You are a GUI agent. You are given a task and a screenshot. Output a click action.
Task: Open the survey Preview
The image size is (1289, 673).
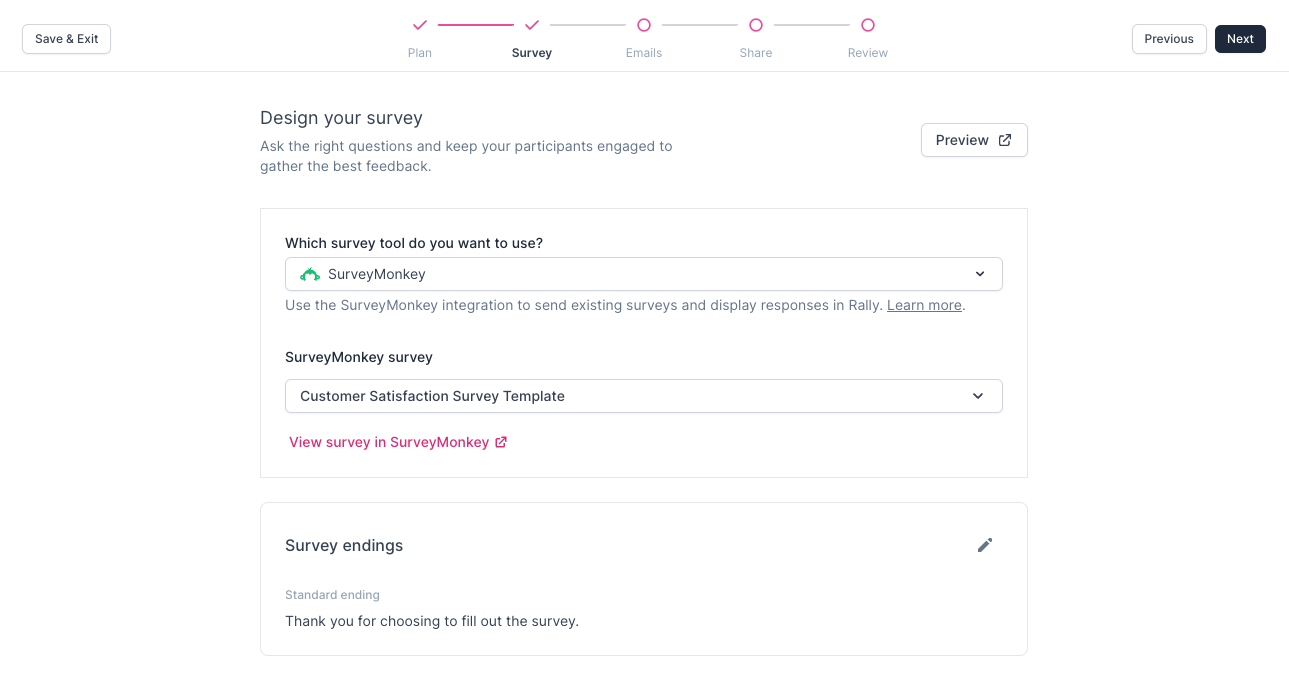(973, 140)
